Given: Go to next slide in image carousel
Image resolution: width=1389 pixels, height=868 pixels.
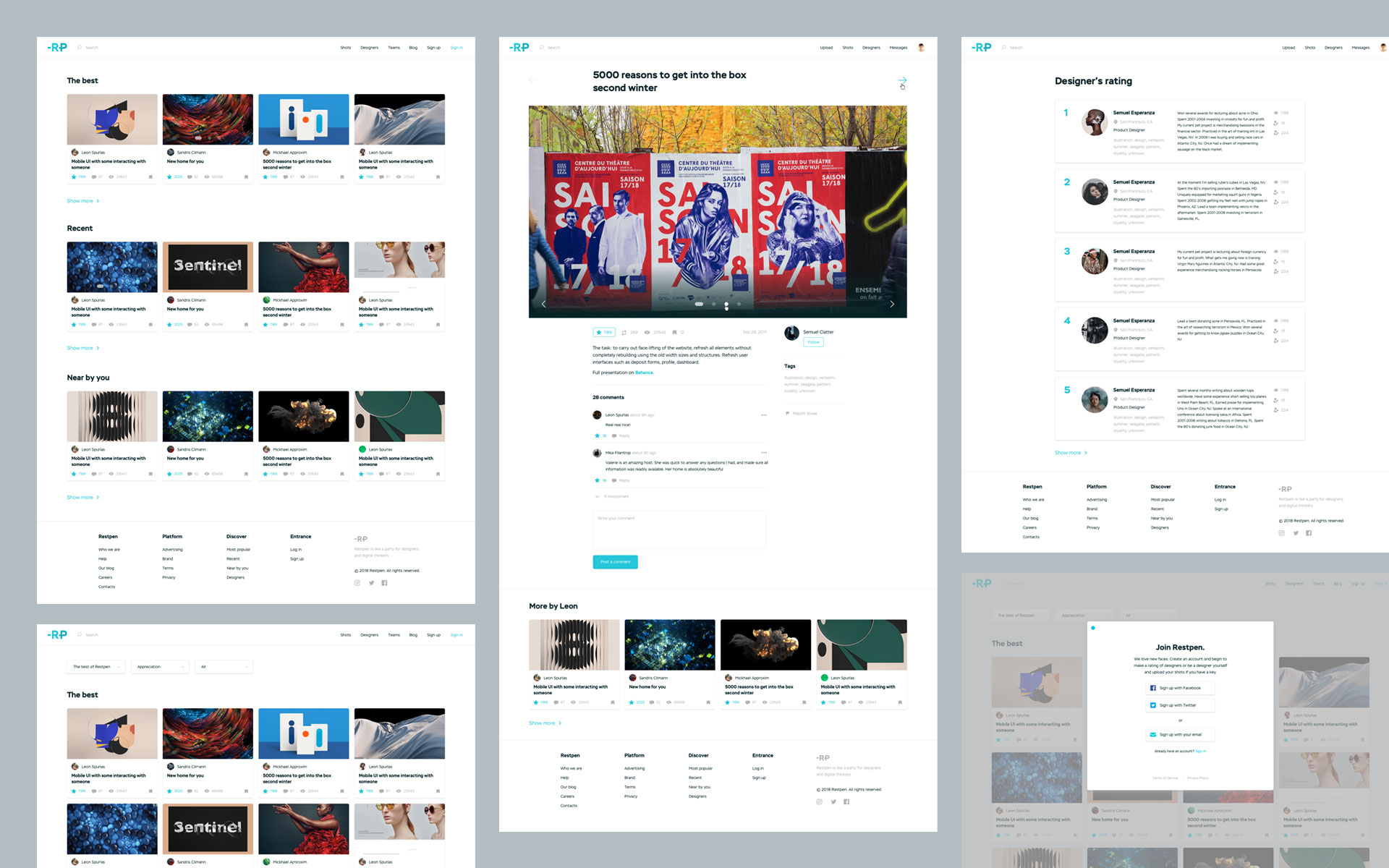Looking at the screenshot, I should pos(891,304).
